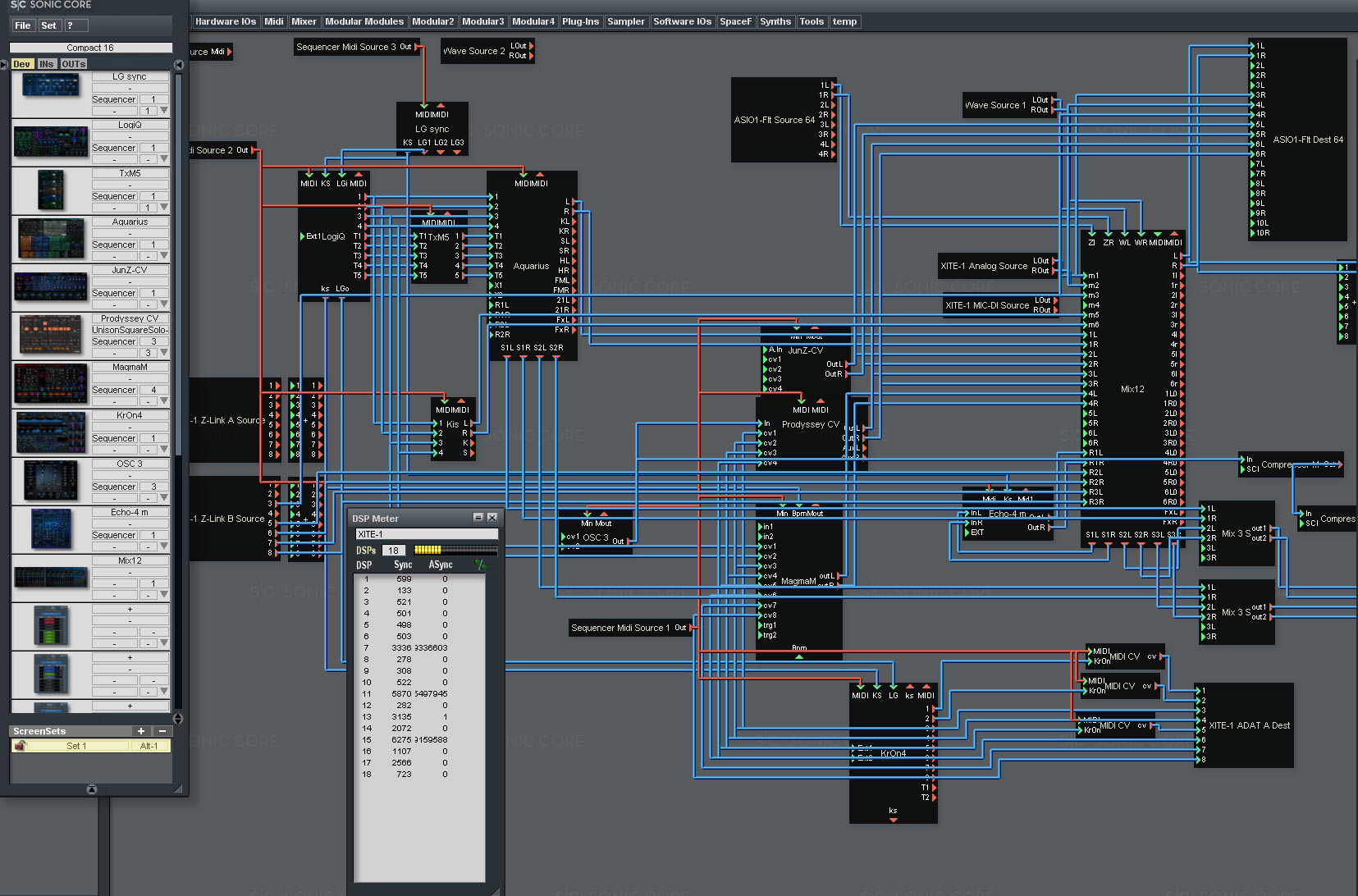Click the DSP load meter bar
This screenshot has height=896, width=1358.
click(x=455, y=551)
